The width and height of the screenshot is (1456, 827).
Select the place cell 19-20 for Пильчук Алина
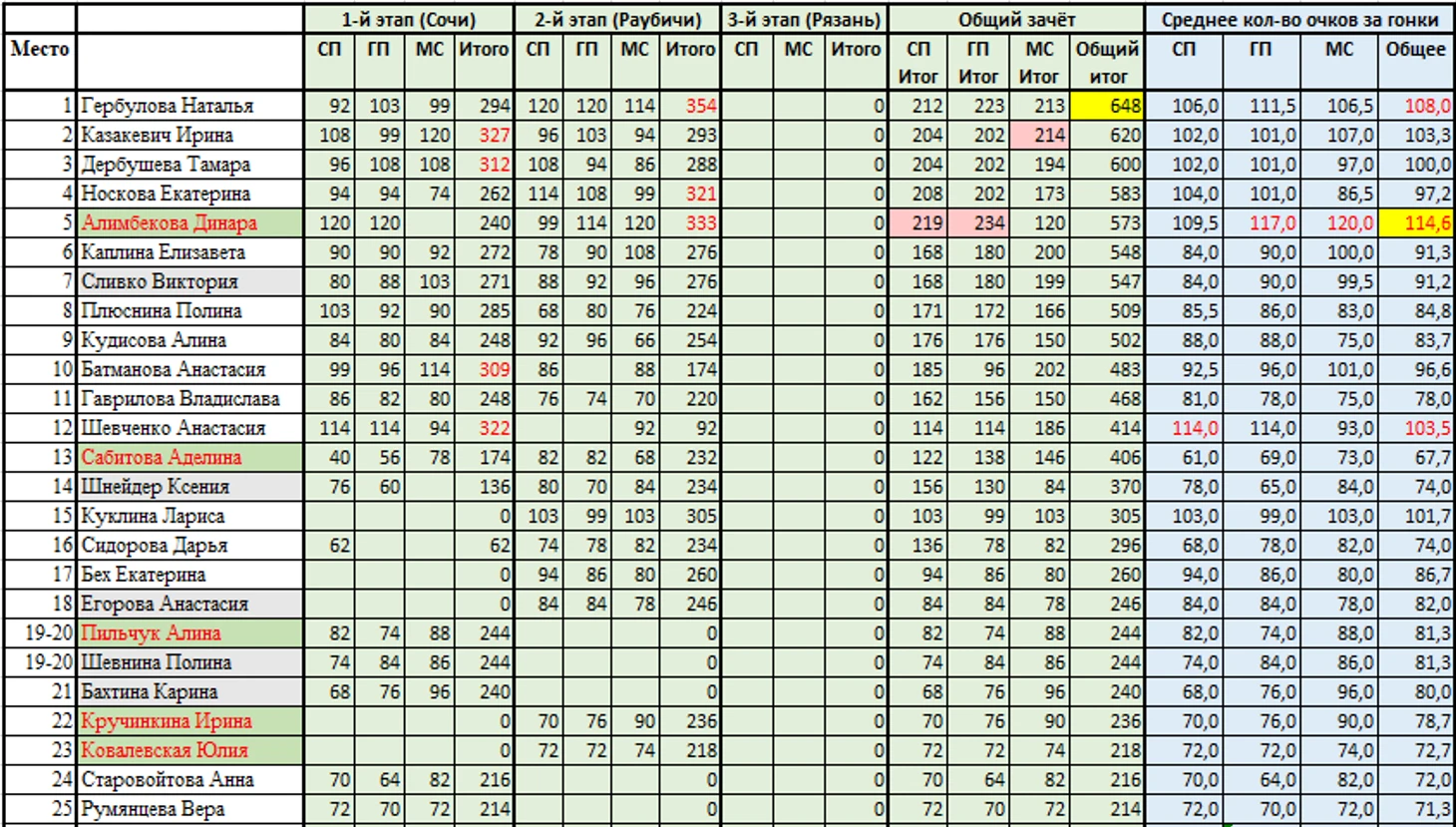click(39, 633)
